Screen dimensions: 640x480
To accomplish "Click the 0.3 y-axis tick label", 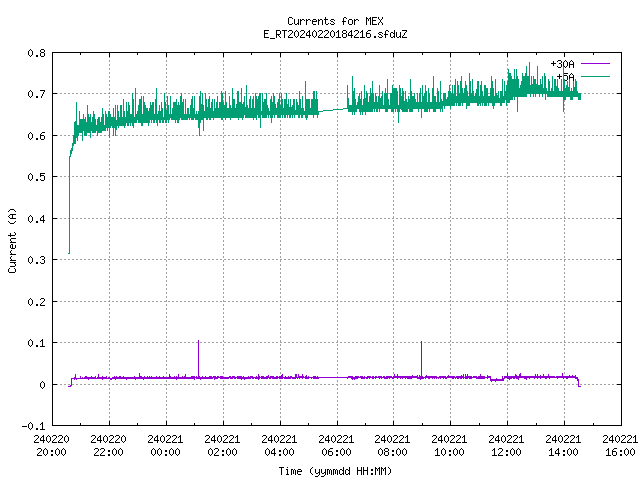I will pyautogui.click(x=36, y=260).
